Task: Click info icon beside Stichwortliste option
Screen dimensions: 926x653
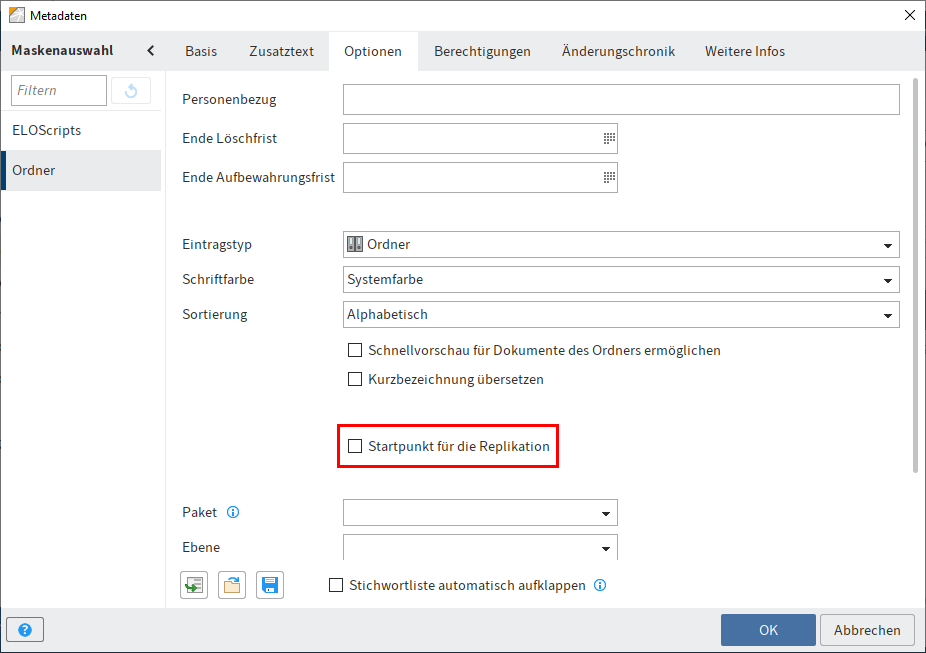Action: pos(600,585)
